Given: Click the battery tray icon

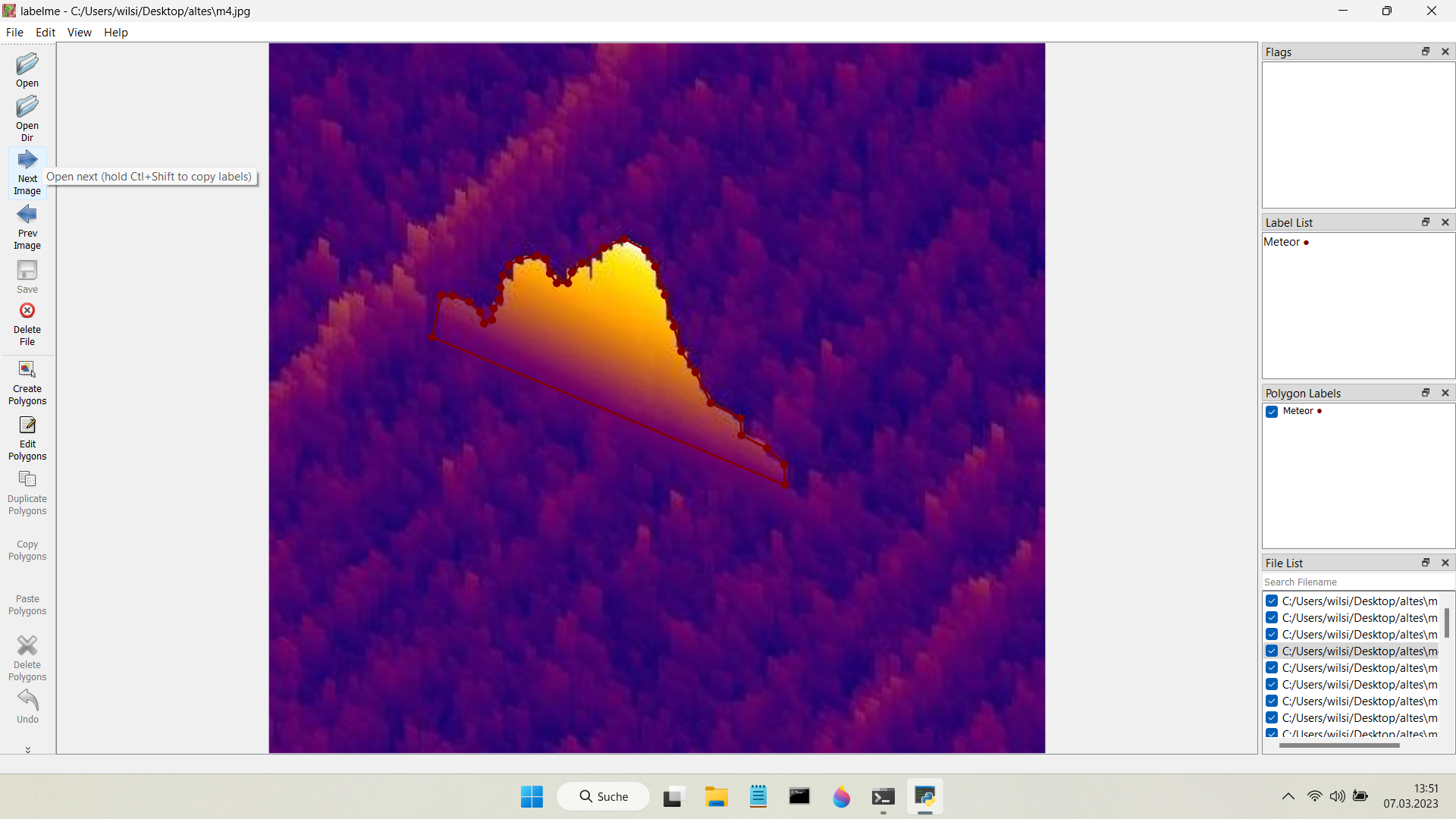Looking at the screenshot, I should [1360, 796].
